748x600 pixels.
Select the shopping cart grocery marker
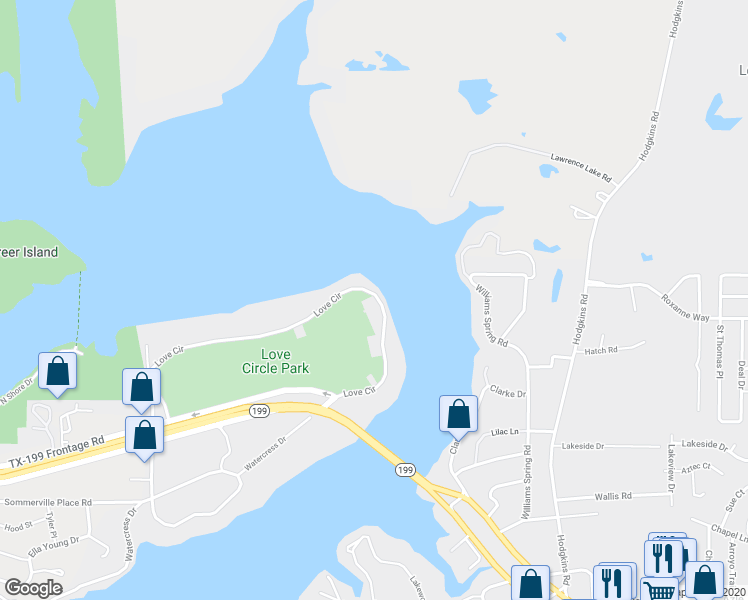point(660,589)
